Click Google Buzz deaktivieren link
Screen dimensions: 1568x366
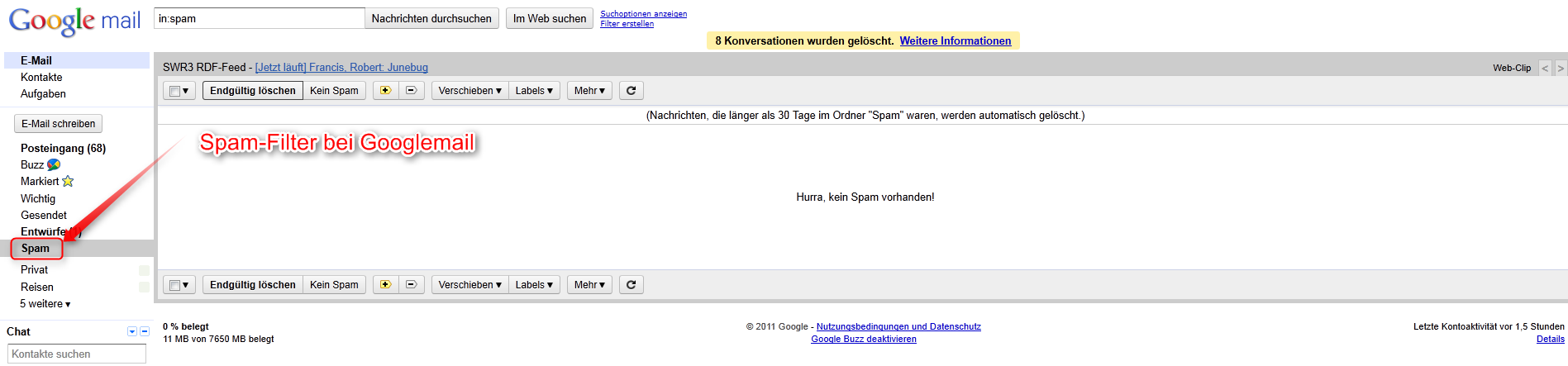(x=864, y=339)
